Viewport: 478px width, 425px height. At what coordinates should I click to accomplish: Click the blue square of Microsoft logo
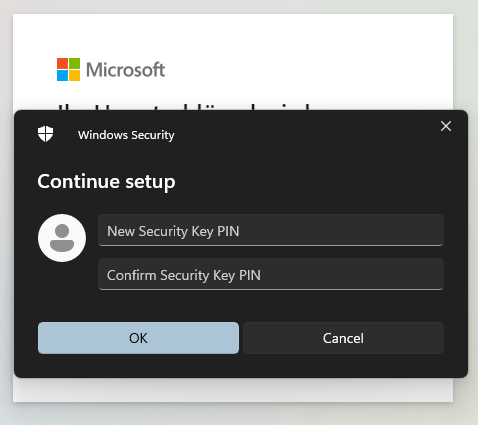pyautogui.click(x=62, y=76)
